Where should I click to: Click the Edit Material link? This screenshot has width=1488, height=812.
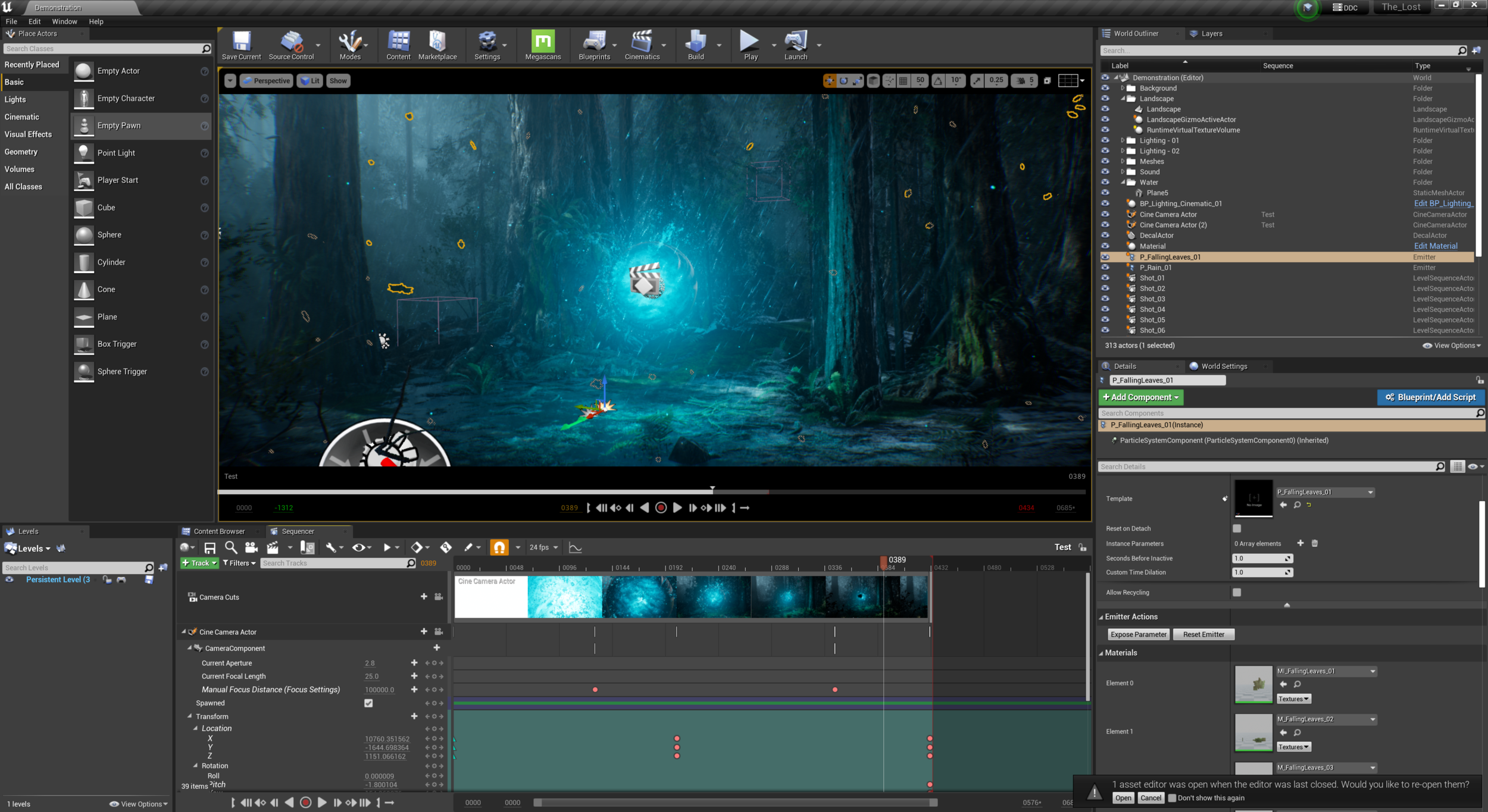pos(1435,246)
